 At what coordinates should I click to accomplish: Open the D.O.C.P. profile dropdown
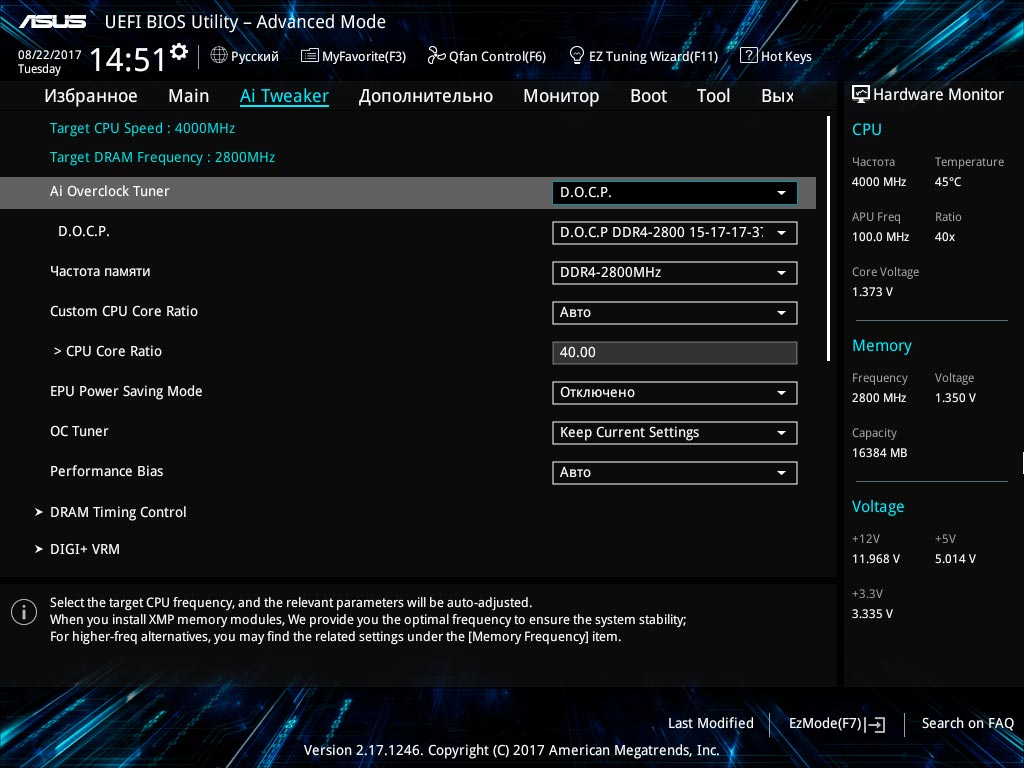(675, 233)
